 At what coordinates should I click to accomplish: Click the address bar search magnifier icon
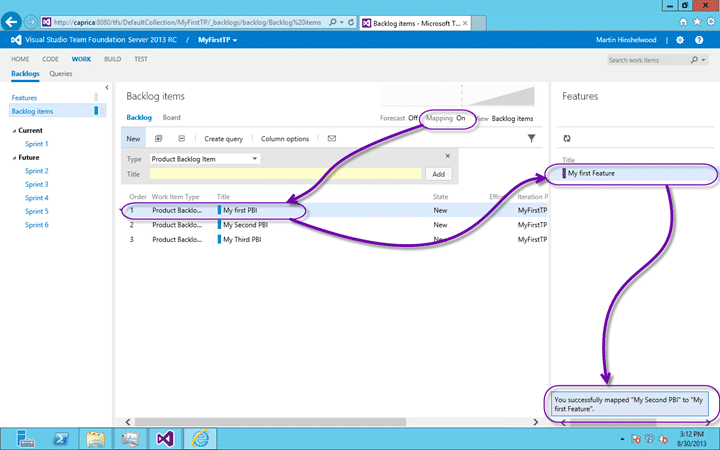pos(333,22)
